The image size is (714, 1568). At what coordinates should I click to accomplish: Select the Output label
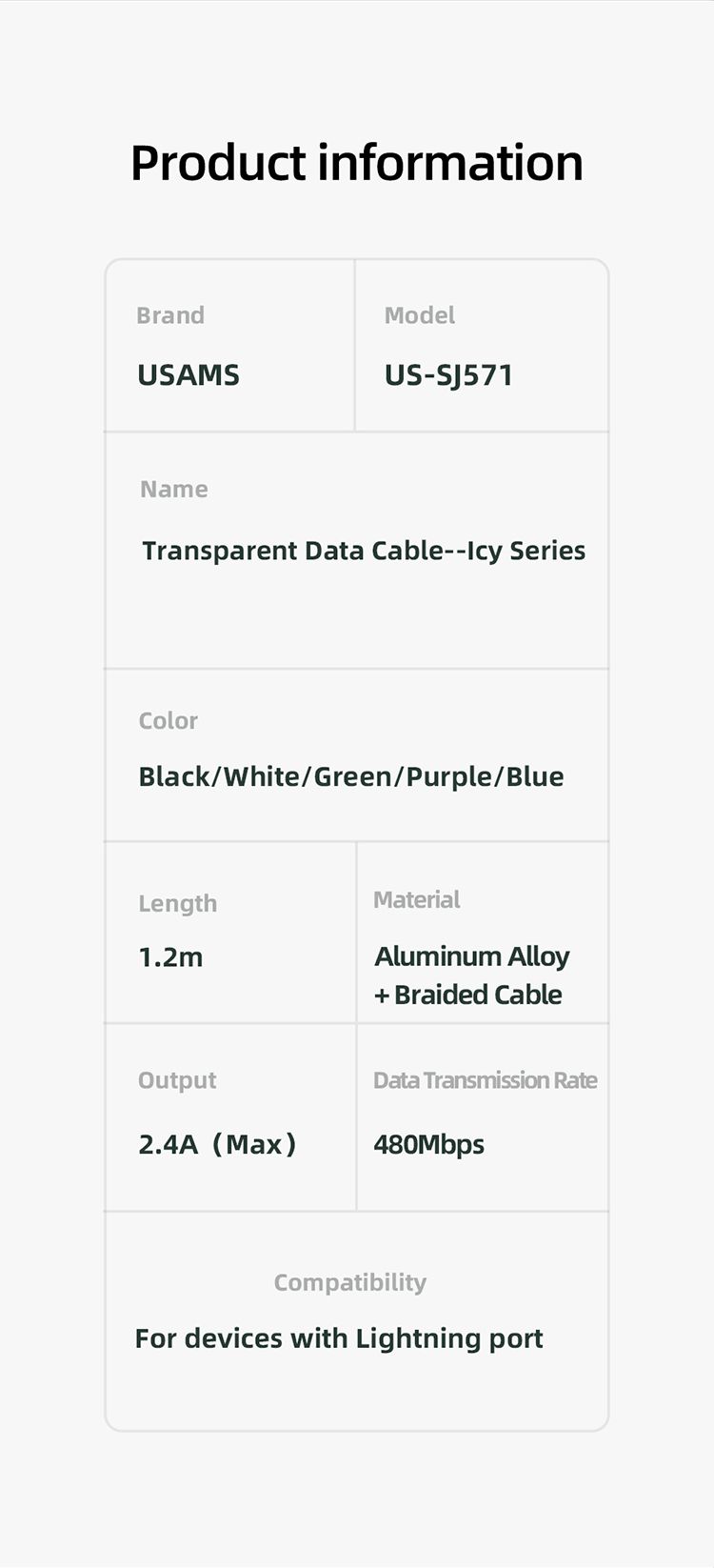coord(178,1080)
